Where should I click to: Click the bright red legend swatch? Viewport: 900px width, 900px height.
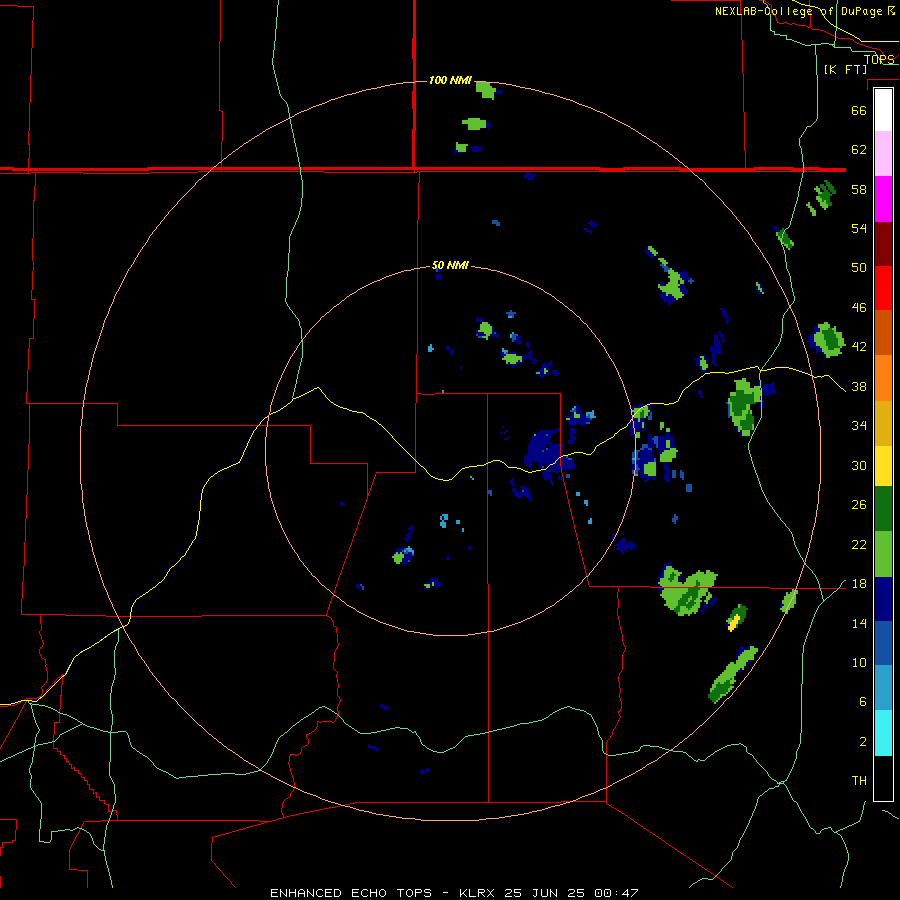click(883, 288)
